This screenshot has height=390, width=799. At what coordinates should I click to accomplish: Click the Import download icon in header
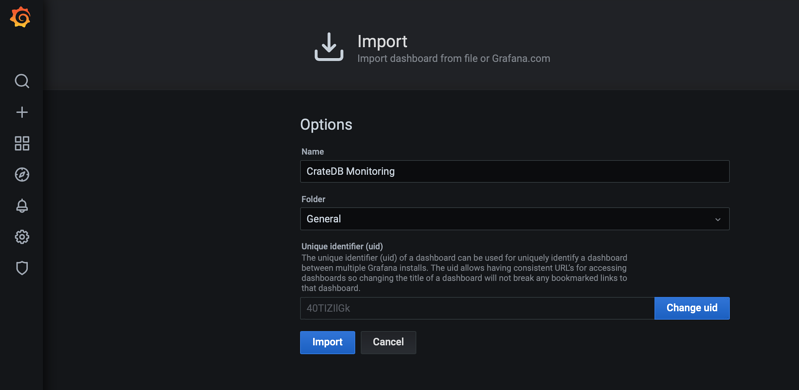(329, 47)
